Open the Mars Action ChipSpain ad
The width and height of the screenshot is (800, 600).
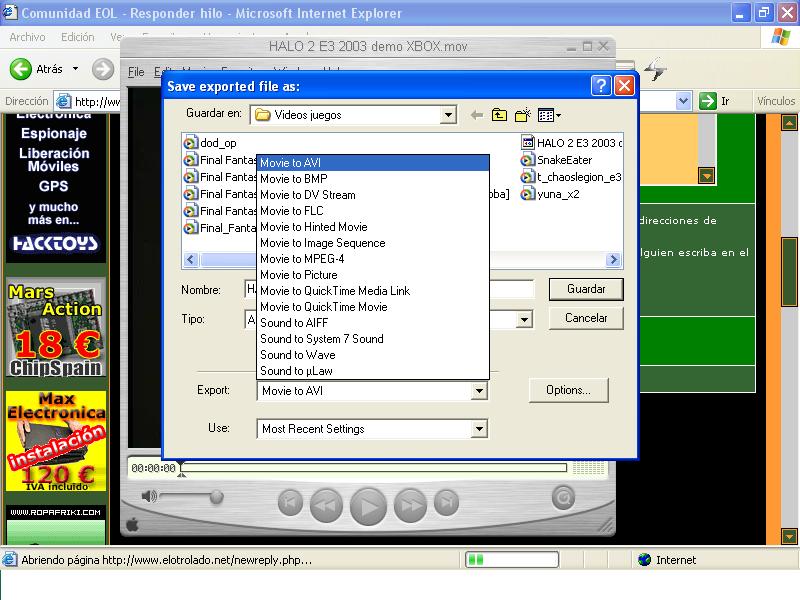(56, 329)
